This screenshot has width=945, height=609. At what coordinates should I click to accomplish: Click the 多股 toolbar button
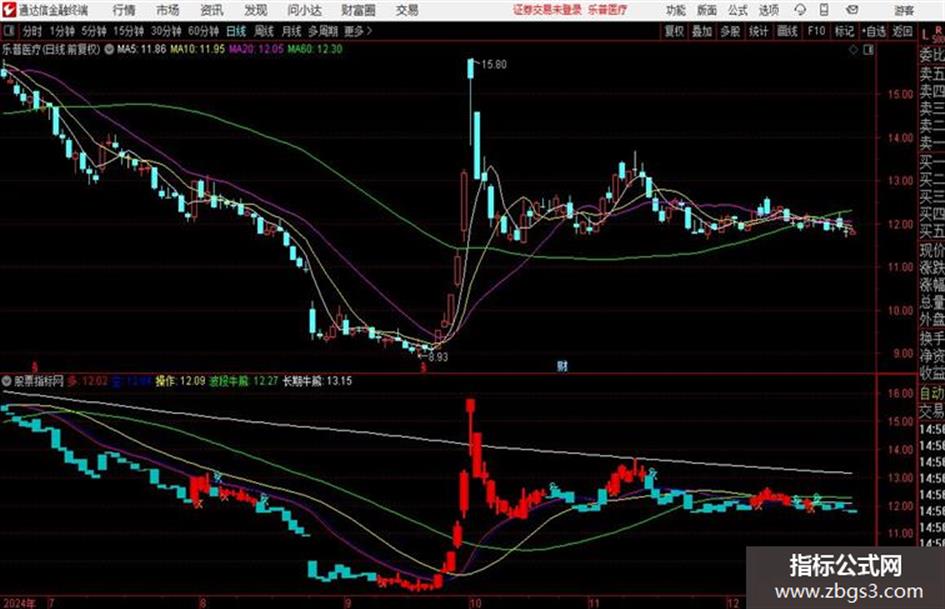[730, 31]
